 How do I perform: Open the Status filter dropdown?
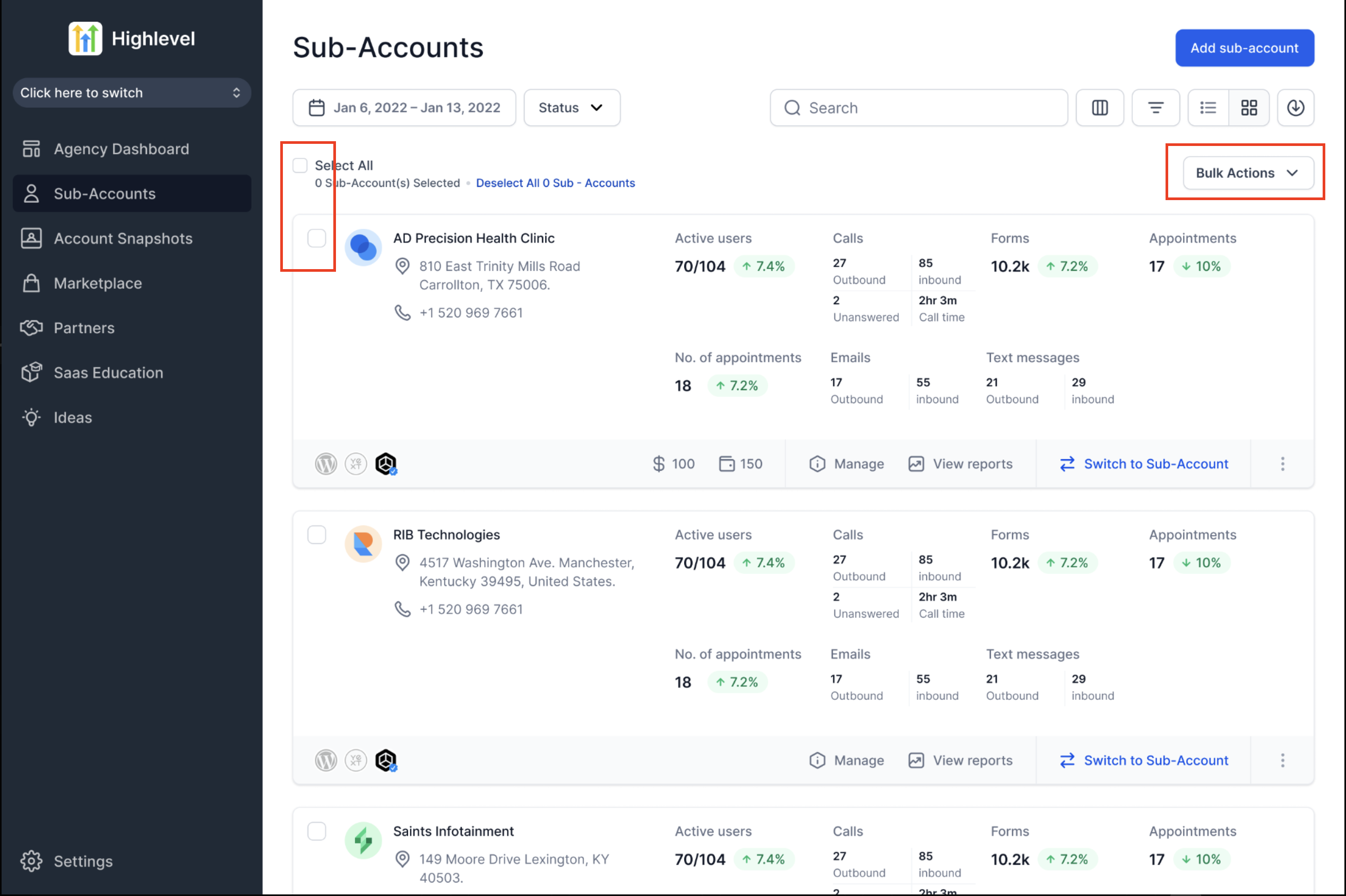[x=571, y=107]
